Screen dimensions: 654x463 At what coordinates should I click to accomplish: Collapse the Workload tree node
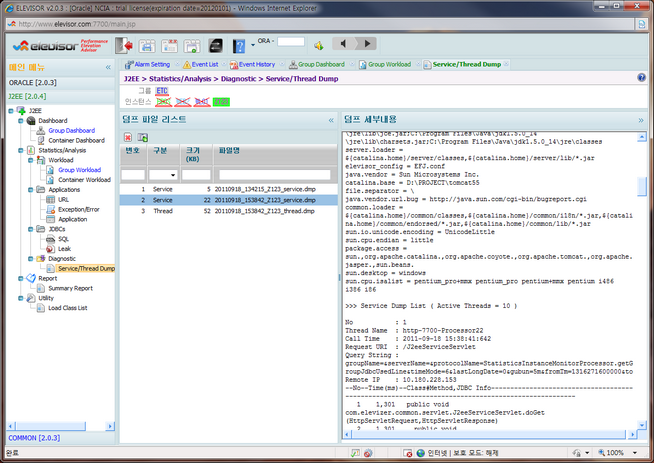(30, 160)
